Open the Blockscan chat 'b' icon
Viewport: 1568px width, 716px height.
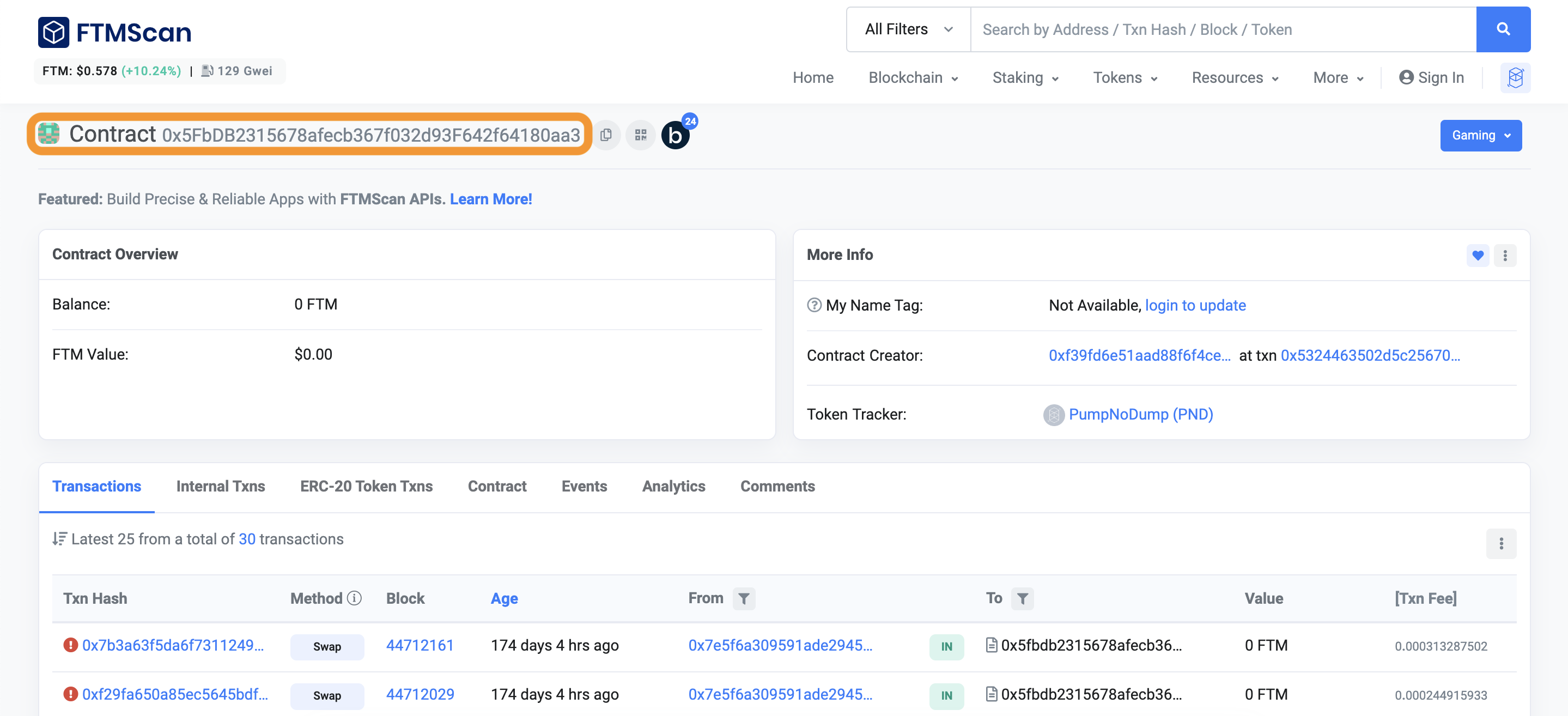coord(675,135)
